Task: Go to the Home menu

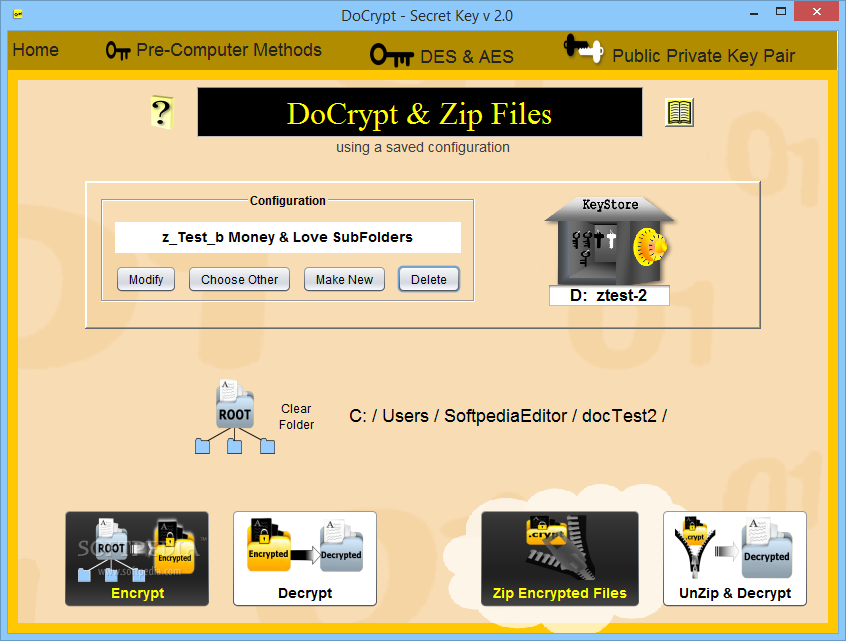Action: pos(36,50)
